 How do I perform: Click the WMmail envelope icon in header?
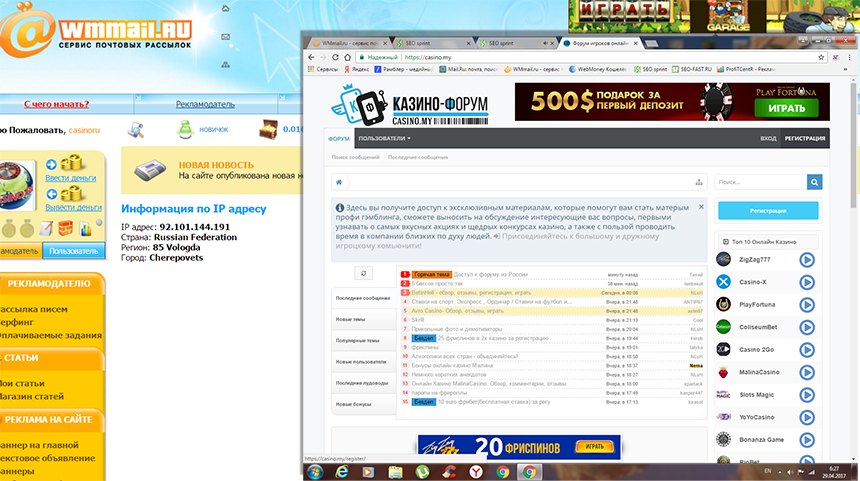coord(225,37)
